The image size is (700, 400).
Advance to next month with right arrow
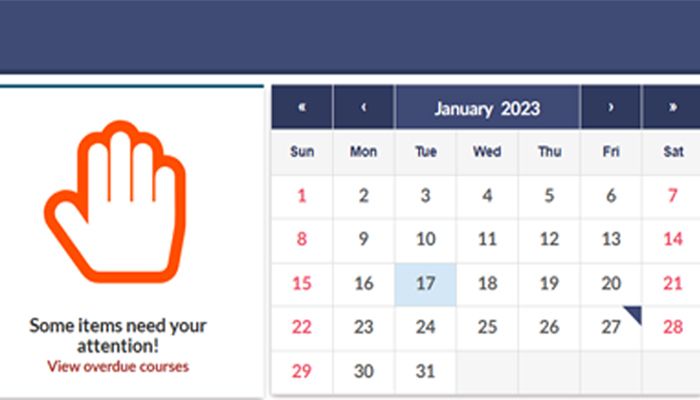click(x=610, y=108)
